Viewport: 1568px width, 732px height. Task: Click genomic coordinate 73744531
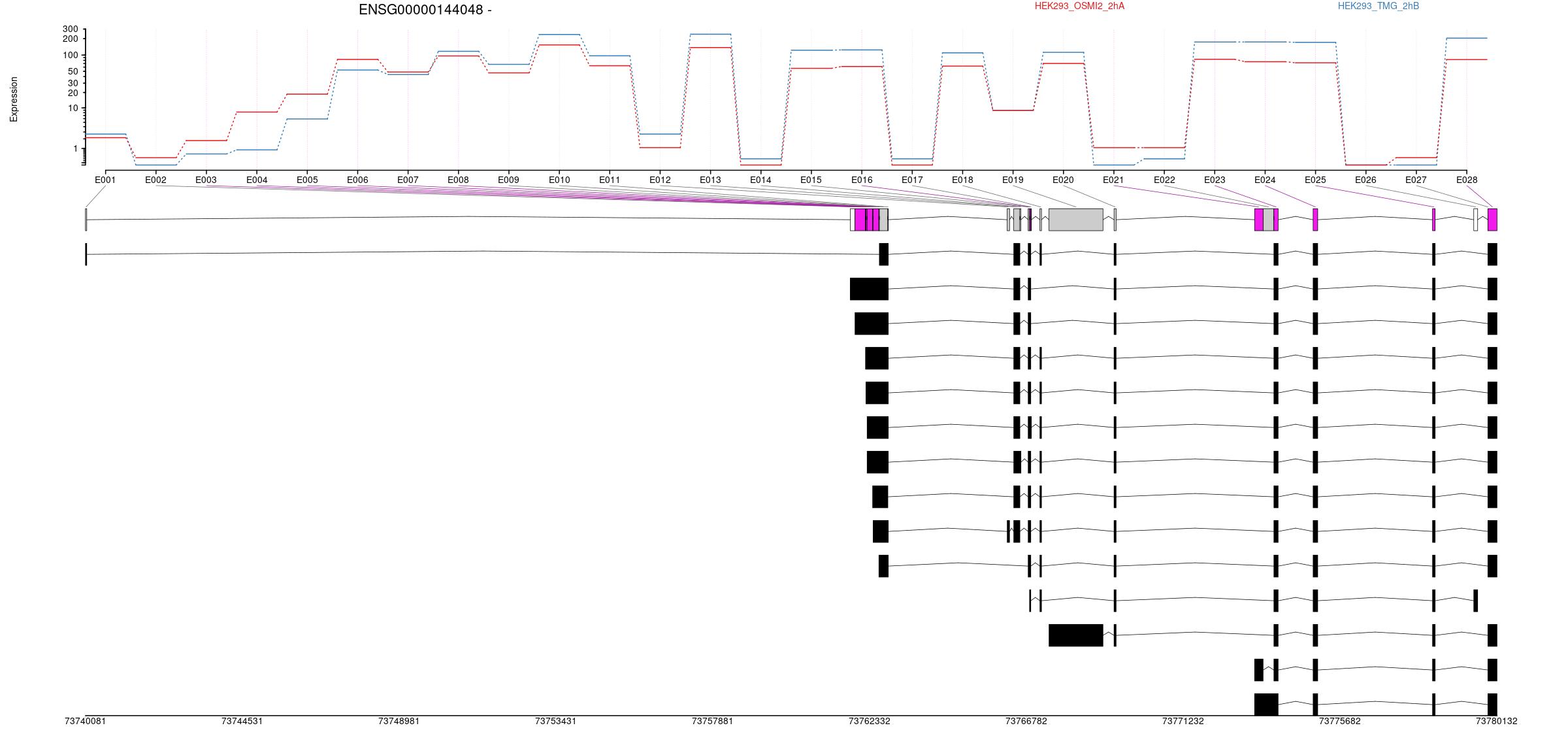[242, 722]
